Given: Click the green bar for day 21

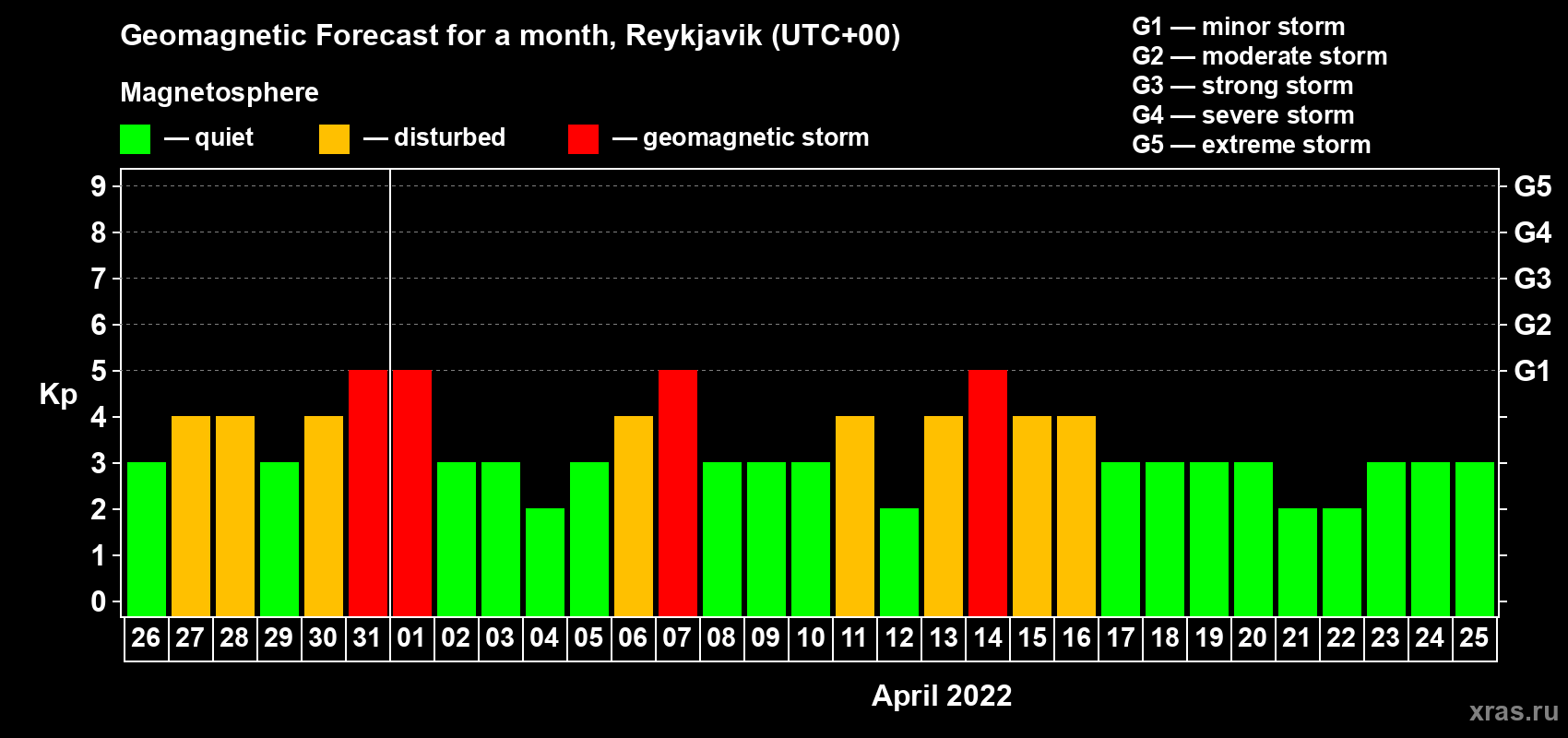Looking at the screenshot, I should click(1298, 562).
